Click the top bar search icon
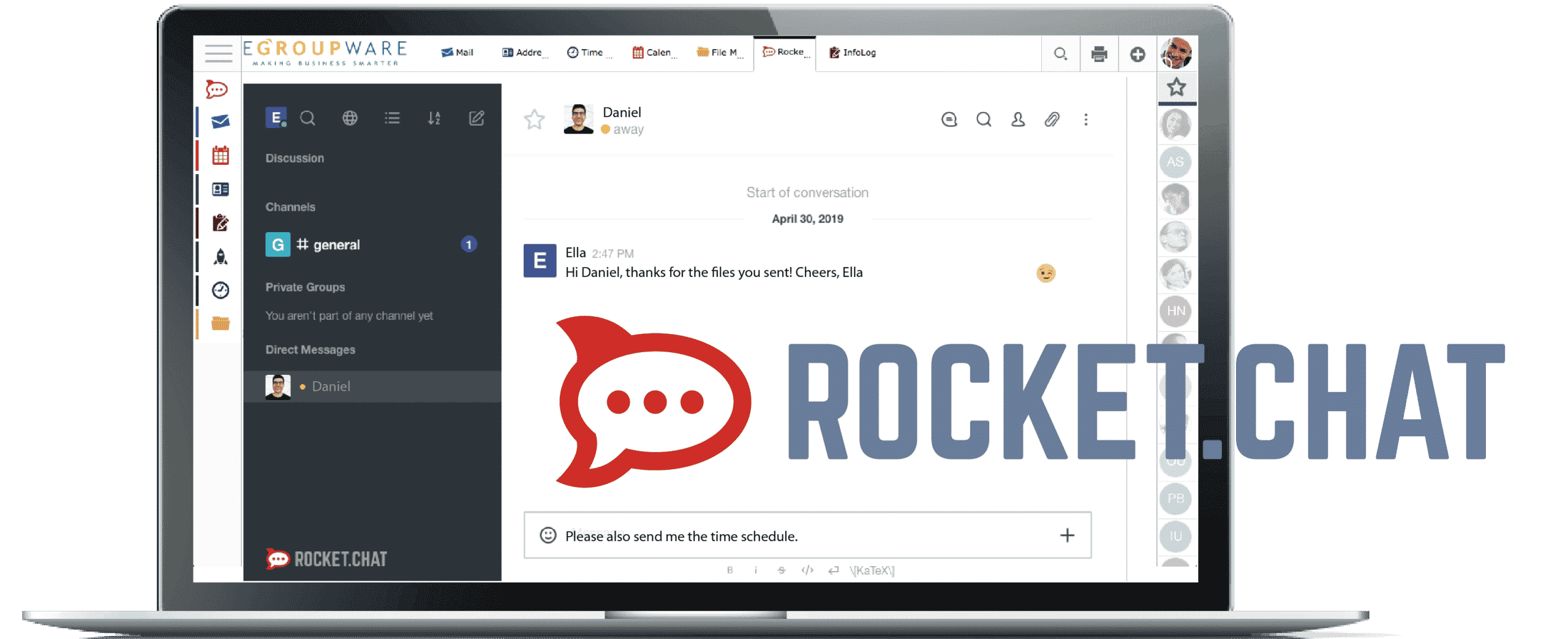This screenshot has height=639, width=1568. 1060,54
